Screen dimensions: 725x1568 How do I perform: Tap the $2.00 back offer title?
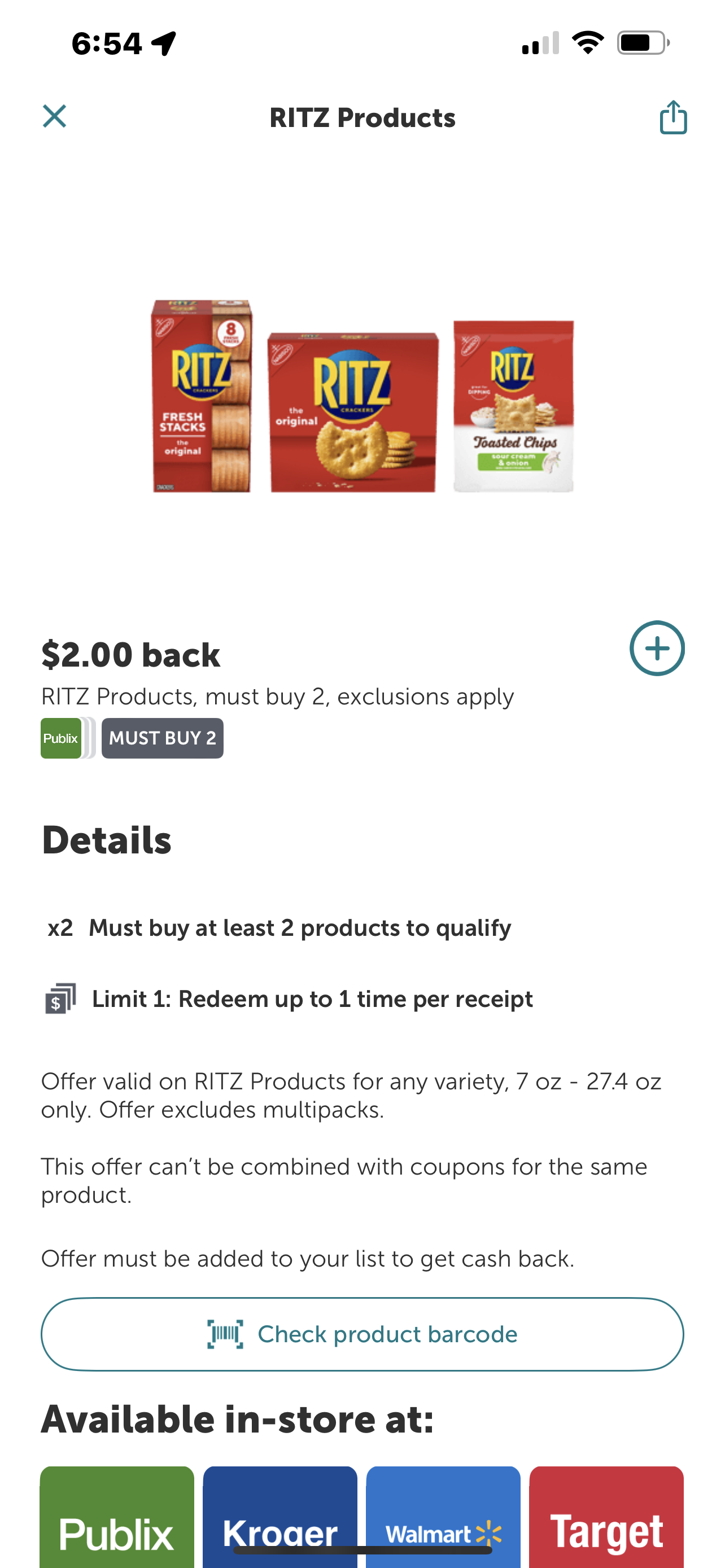click(x=131, y=655)
